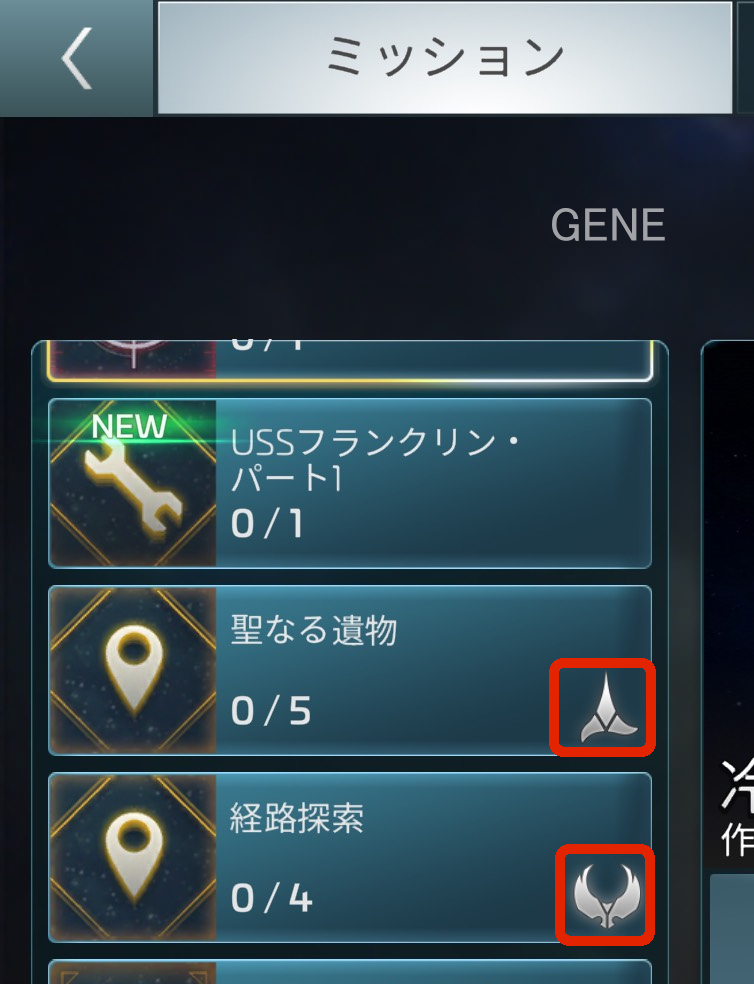
Task: Click the 0 / 1 progress under パート1
Action: pyautogui.click(x=267, y=523)
